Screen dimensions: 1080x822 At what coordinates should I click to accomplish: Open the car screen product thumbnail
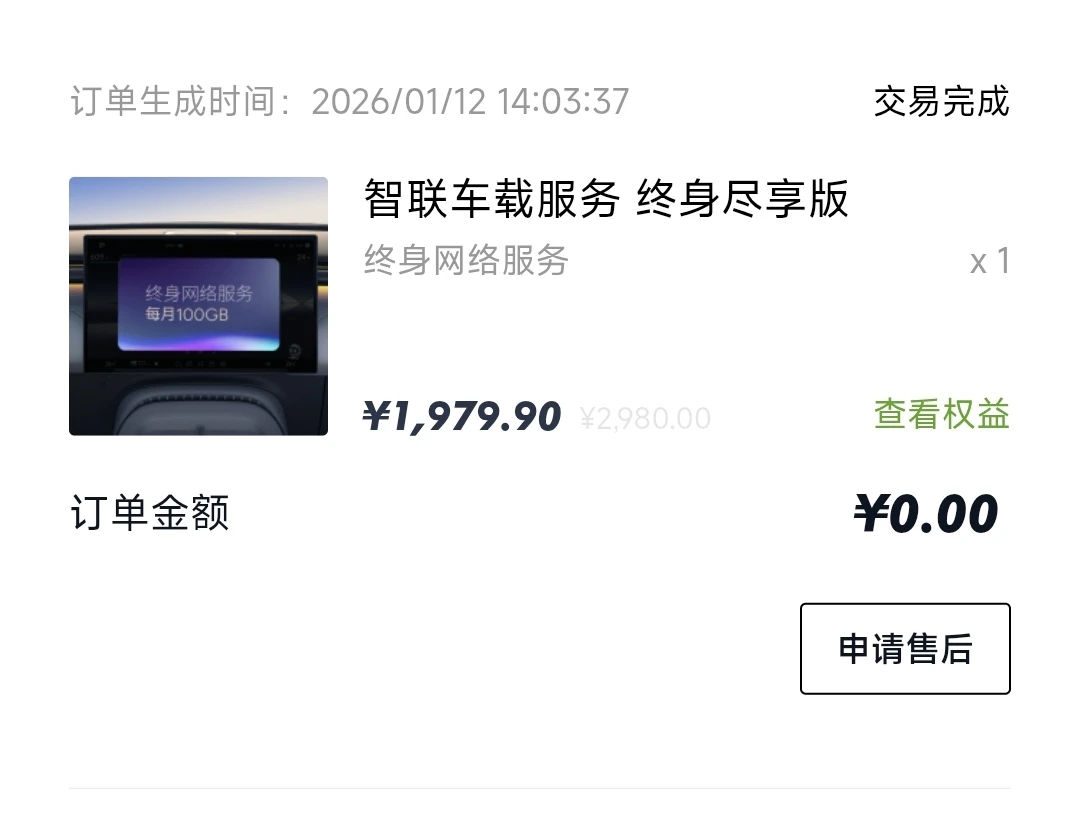pyautogui.click(x=198, y=306)
